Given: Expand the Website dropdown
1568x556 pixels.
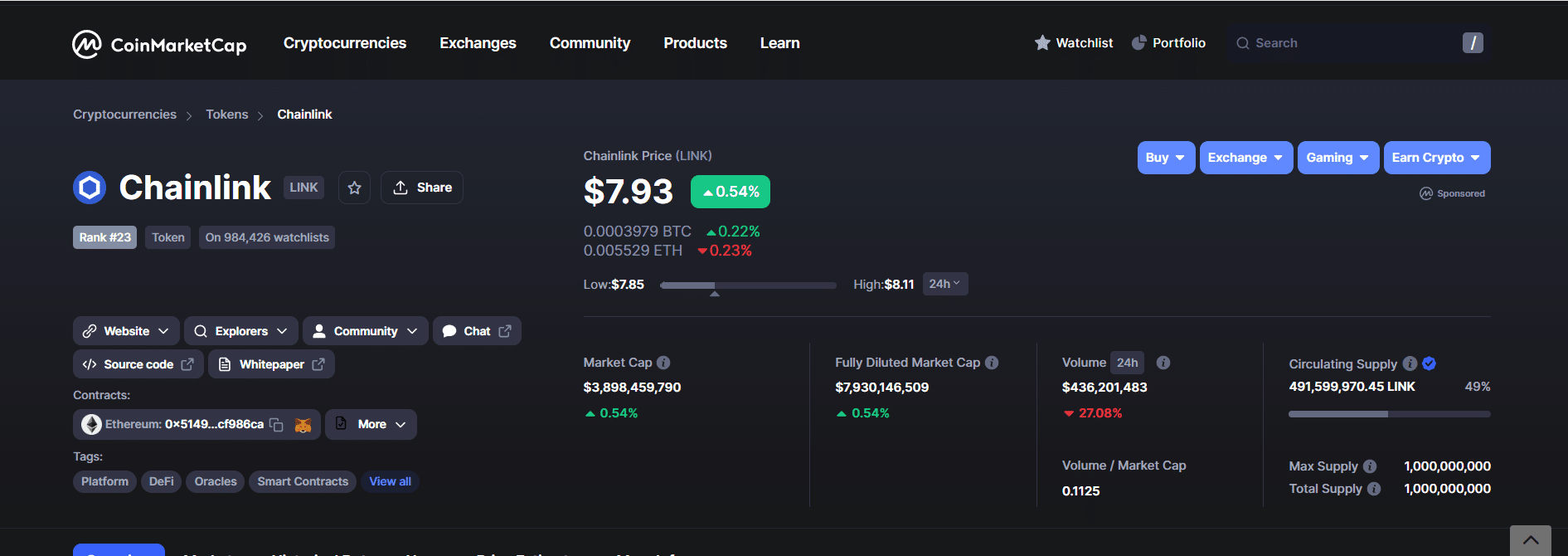Looking at the screenshot, I should pyautogui.click(x=126, y=331).
